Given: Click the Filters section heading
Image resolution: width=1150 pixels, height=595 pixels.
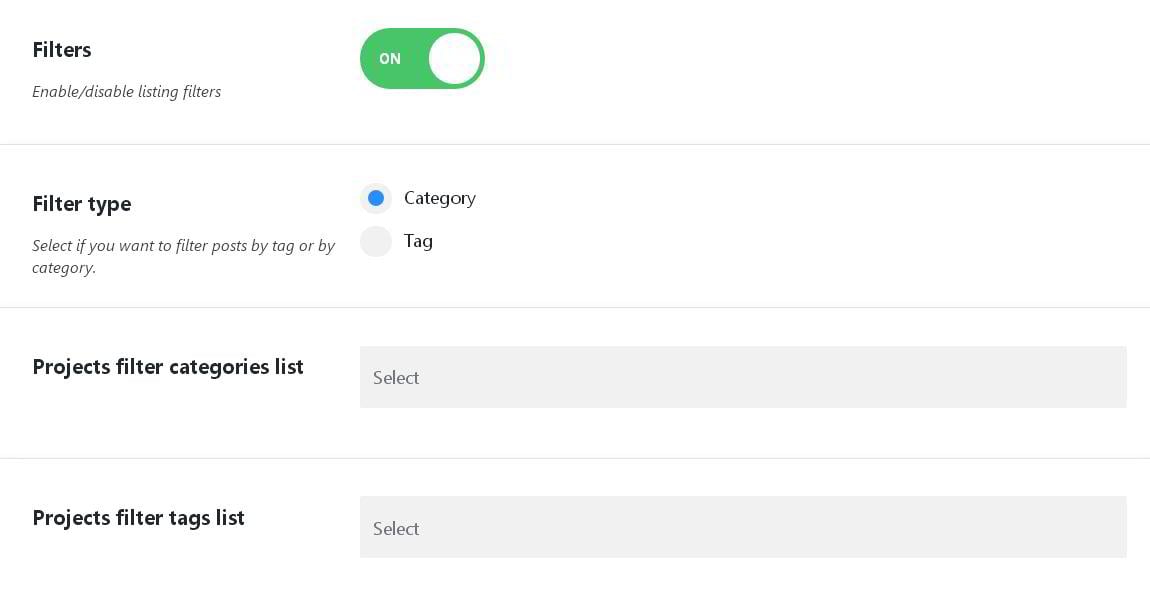Looking at the screenshot, I should coord(62,50).
